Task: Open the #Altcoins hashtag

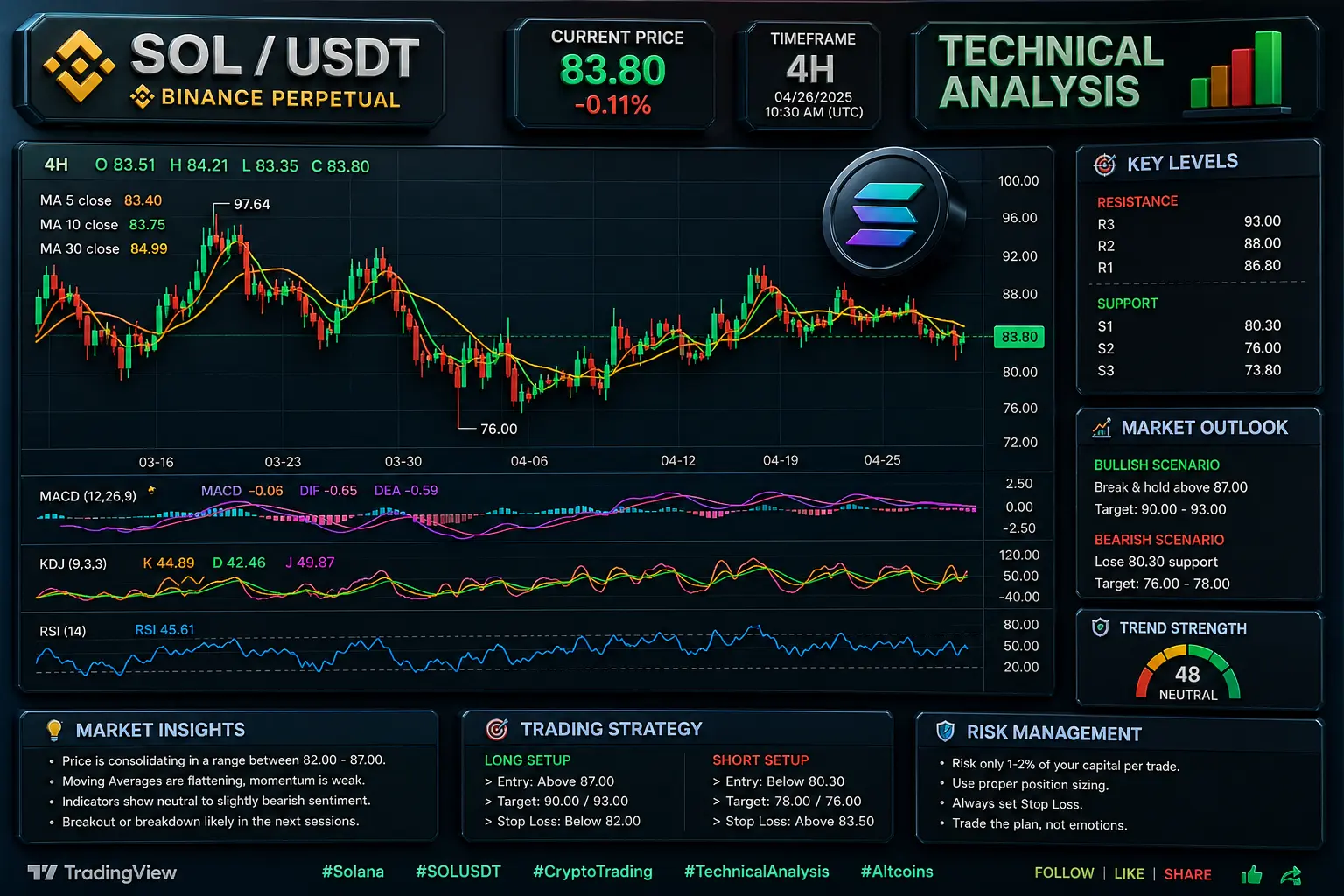Action: [x=897, y=871]
